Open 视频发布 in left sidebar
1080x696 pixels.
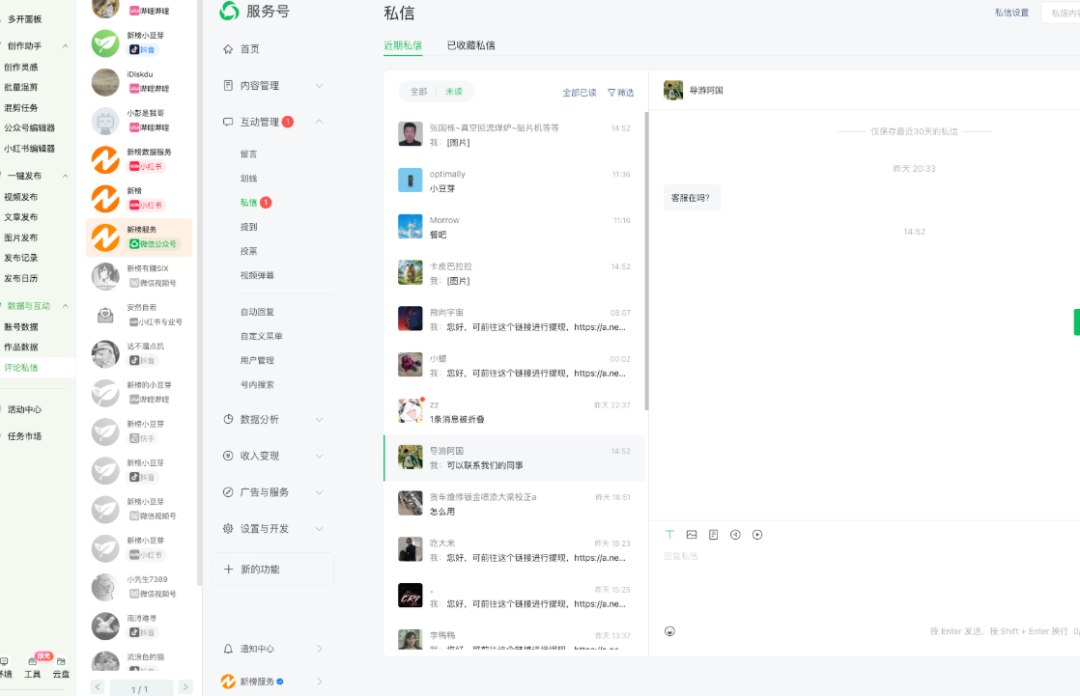click(x=21, y=197)
